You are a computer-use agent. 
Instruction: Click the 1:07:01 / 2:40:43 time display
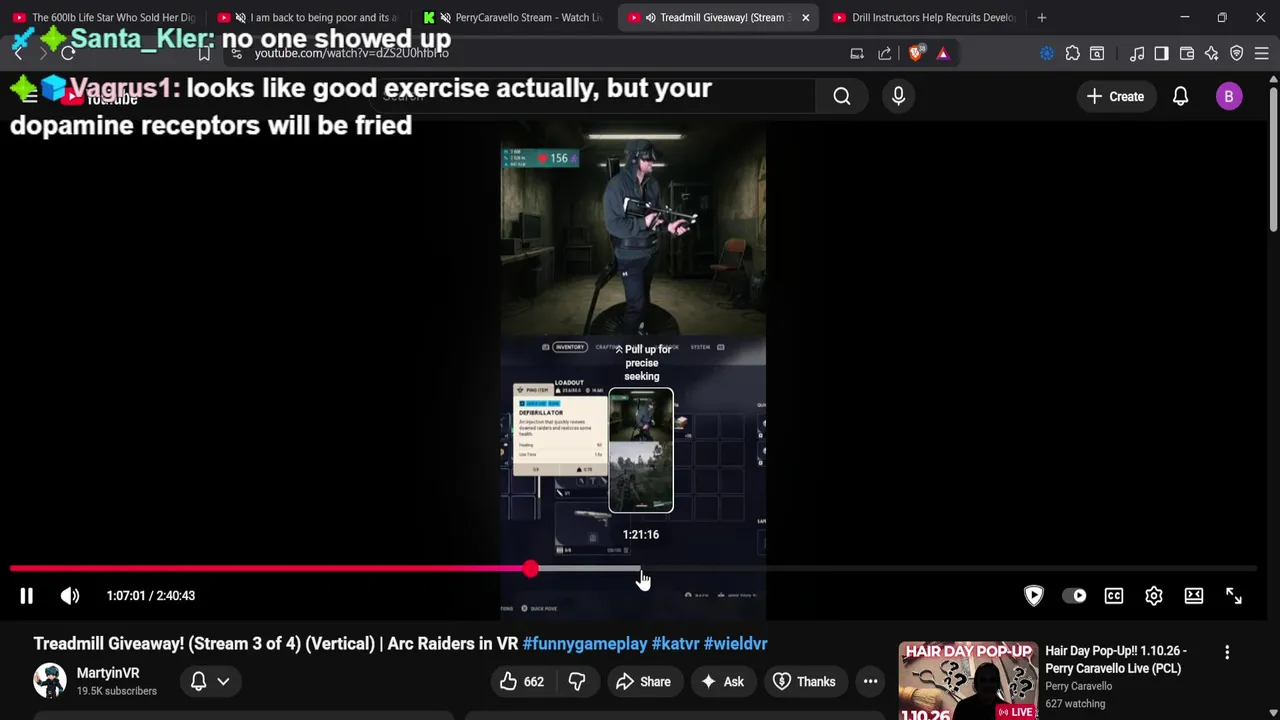(x=151, y=596)
